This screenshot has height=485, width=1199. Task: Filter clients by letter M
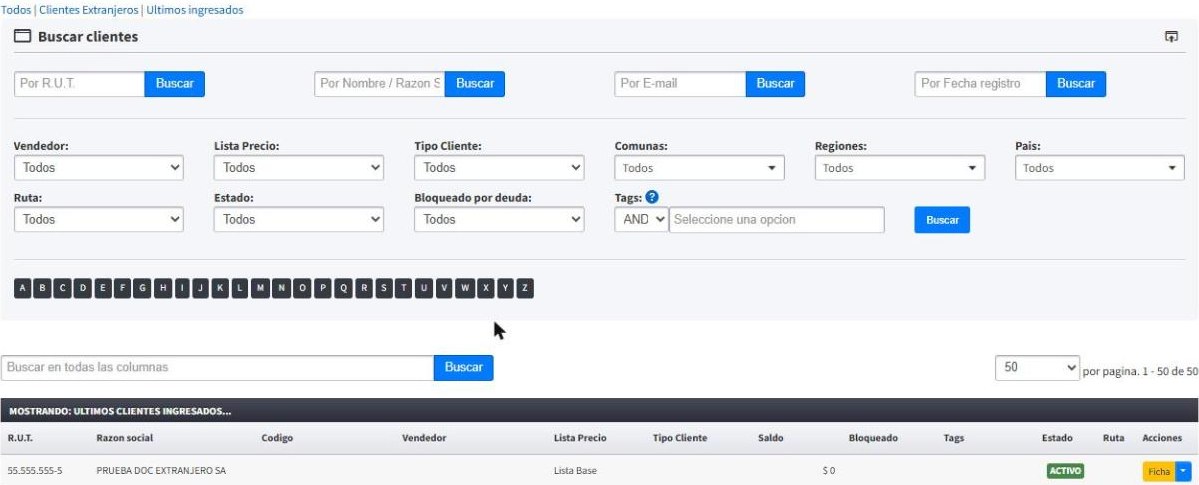coord(261,288)
